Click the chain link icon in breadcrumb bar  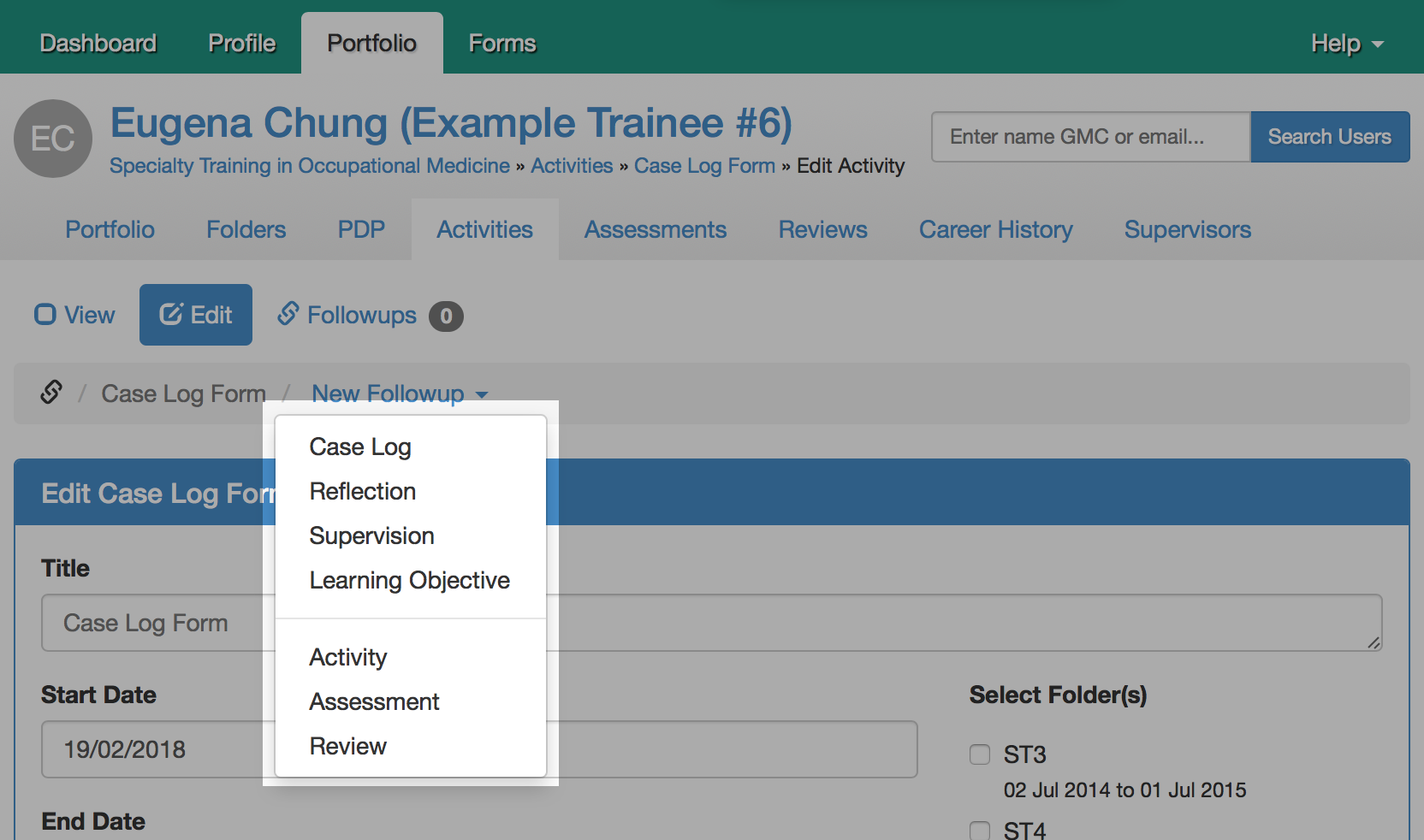[x=51, y=393]
